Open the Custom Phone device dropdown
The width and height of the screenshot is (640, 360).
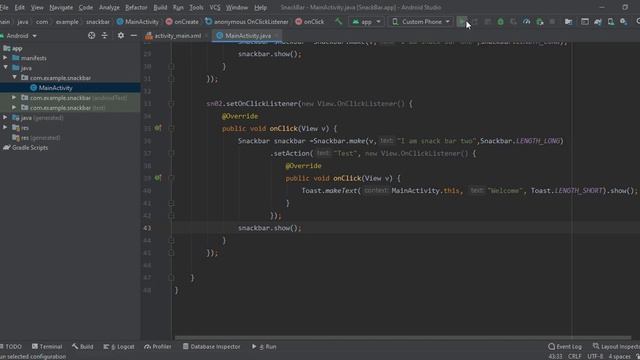coord(421,22)
